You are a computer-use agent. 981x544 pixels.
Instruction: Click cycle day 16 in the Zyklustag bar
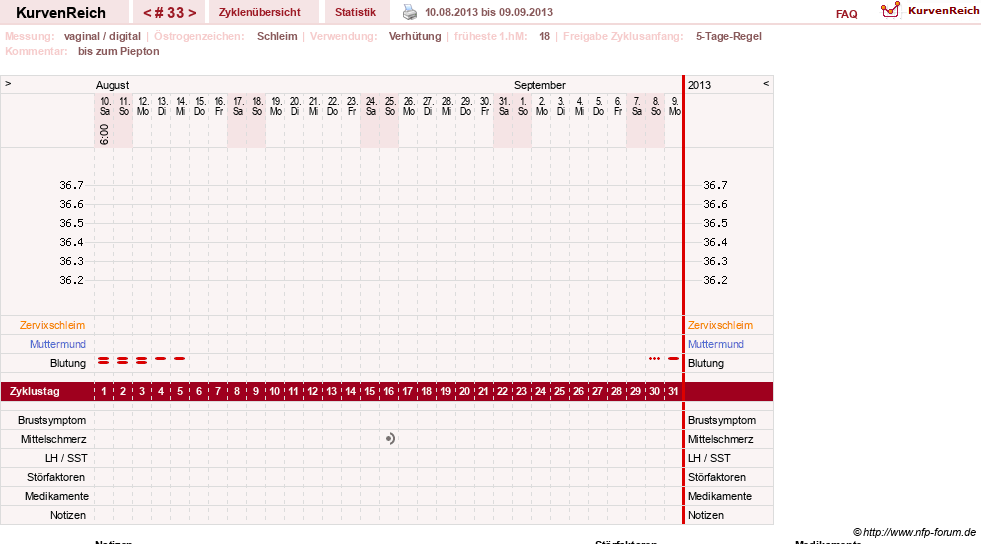click(x=389, y=391)
